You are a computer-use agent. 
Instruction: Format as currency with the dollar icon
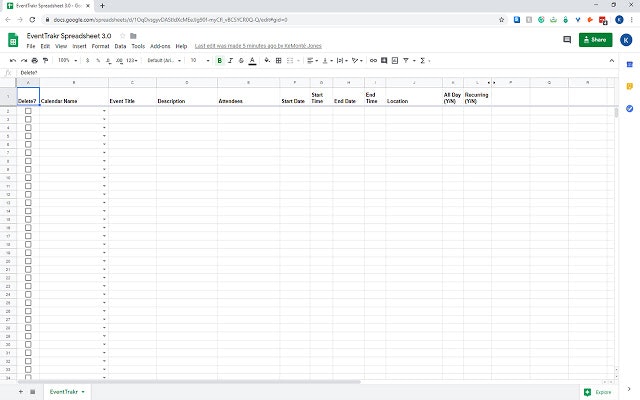point(87,60)
